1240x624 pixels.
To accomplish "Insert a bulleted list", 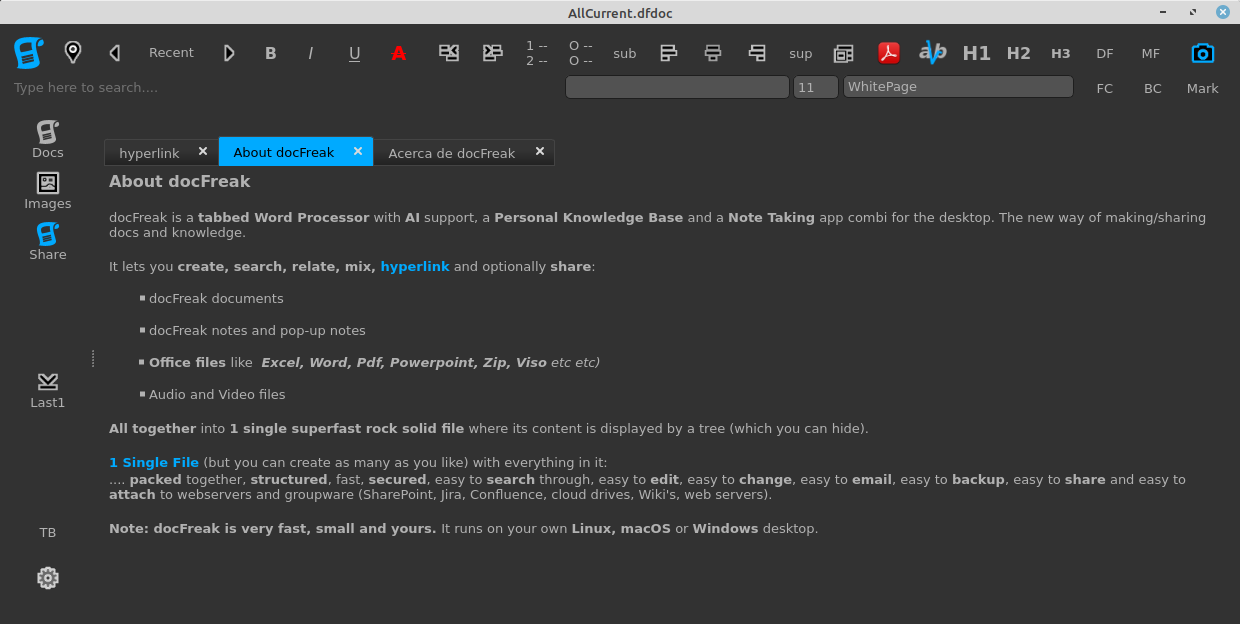I will click(580, 53).
